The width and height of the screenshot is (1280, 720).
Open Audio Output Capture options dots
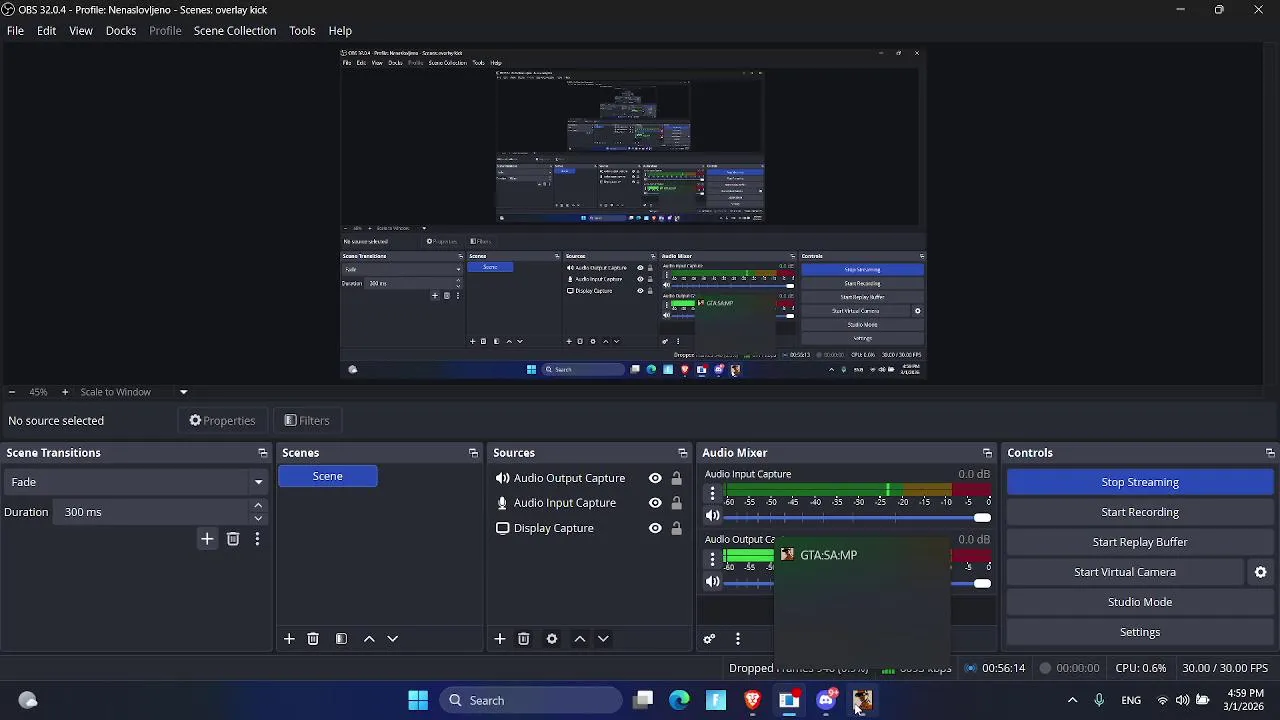(x=712, y=558)
